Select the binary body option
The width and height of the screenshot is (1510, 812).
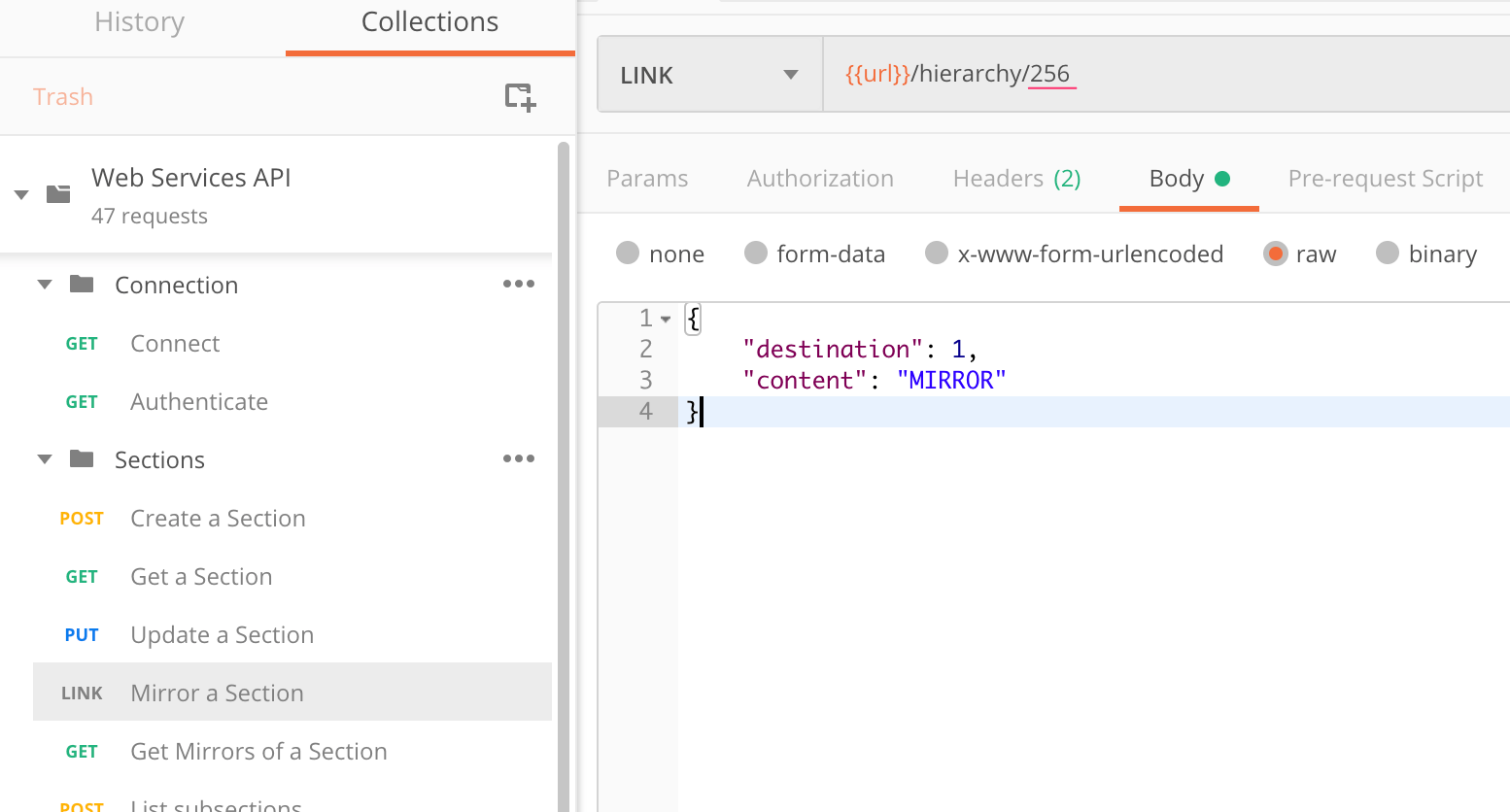pos(1388,254)
